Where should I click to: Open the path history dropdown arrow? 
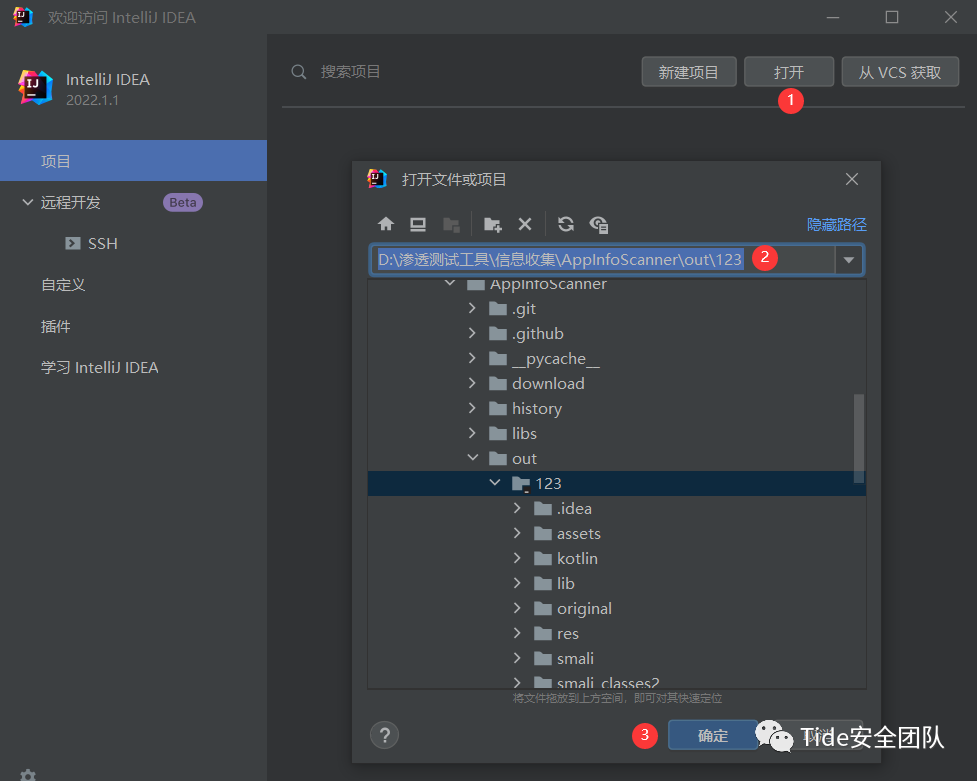849,260
